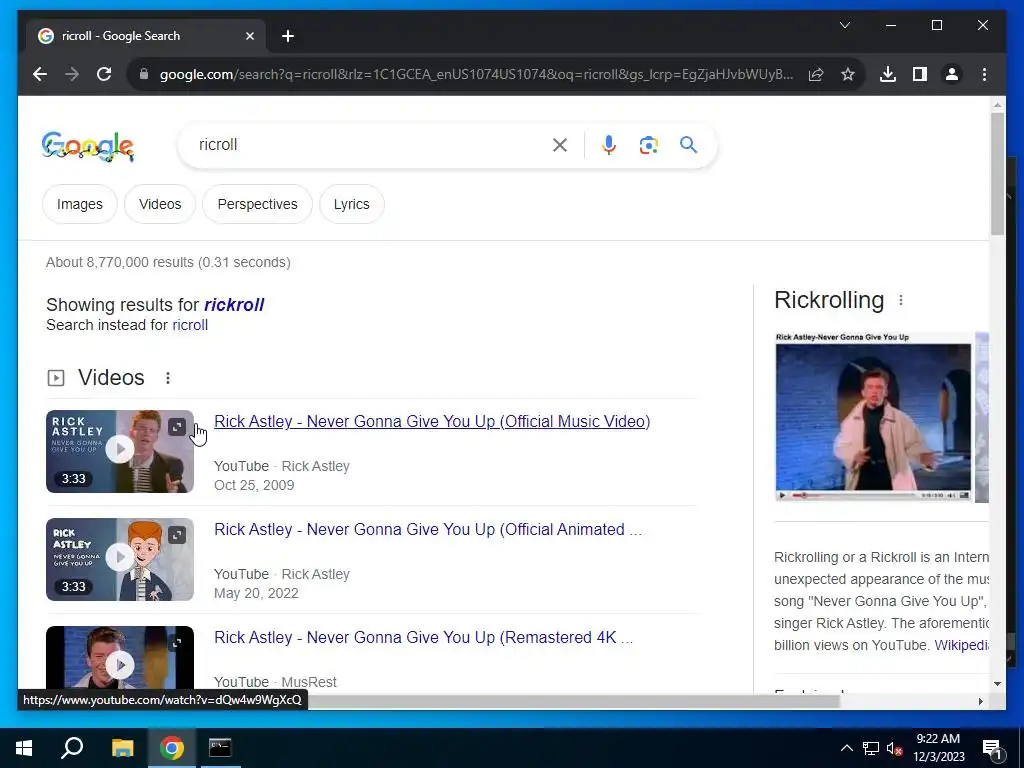1024x768 pixels.
Task: View site info via the padlock icon
Action: (x=144, y=74)
